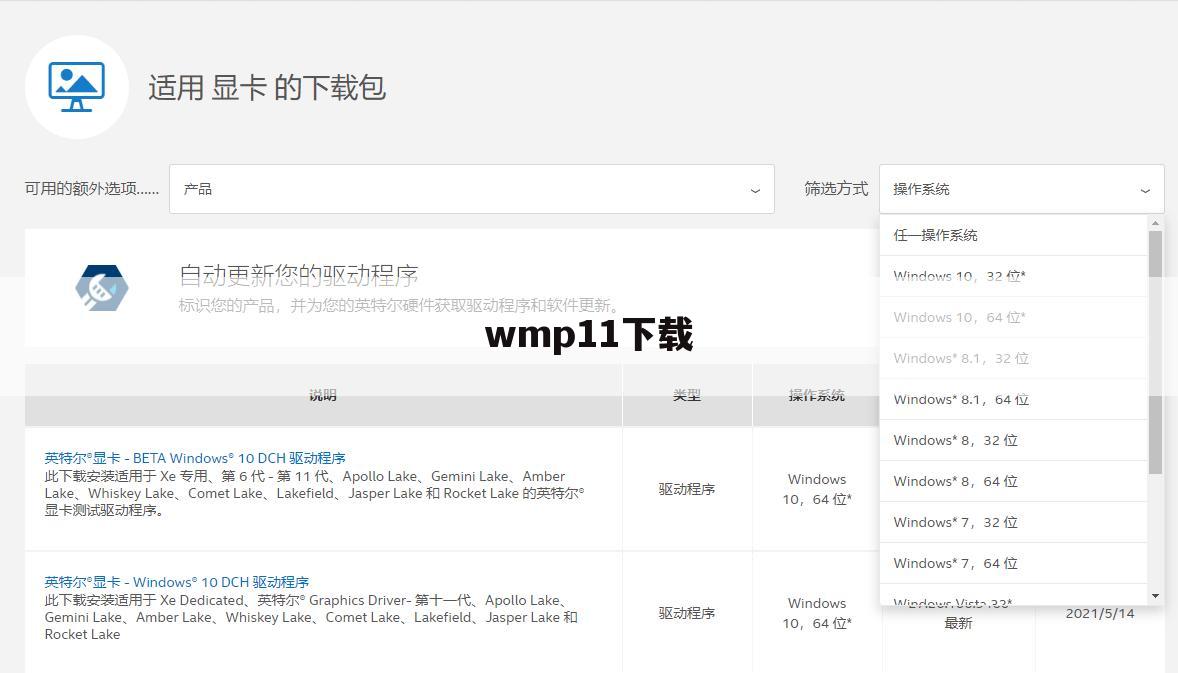This screenshot has height=673, width=1178.
Task: Click 驱动程序 type cell in second driver row
Action: tap(687, 613)
